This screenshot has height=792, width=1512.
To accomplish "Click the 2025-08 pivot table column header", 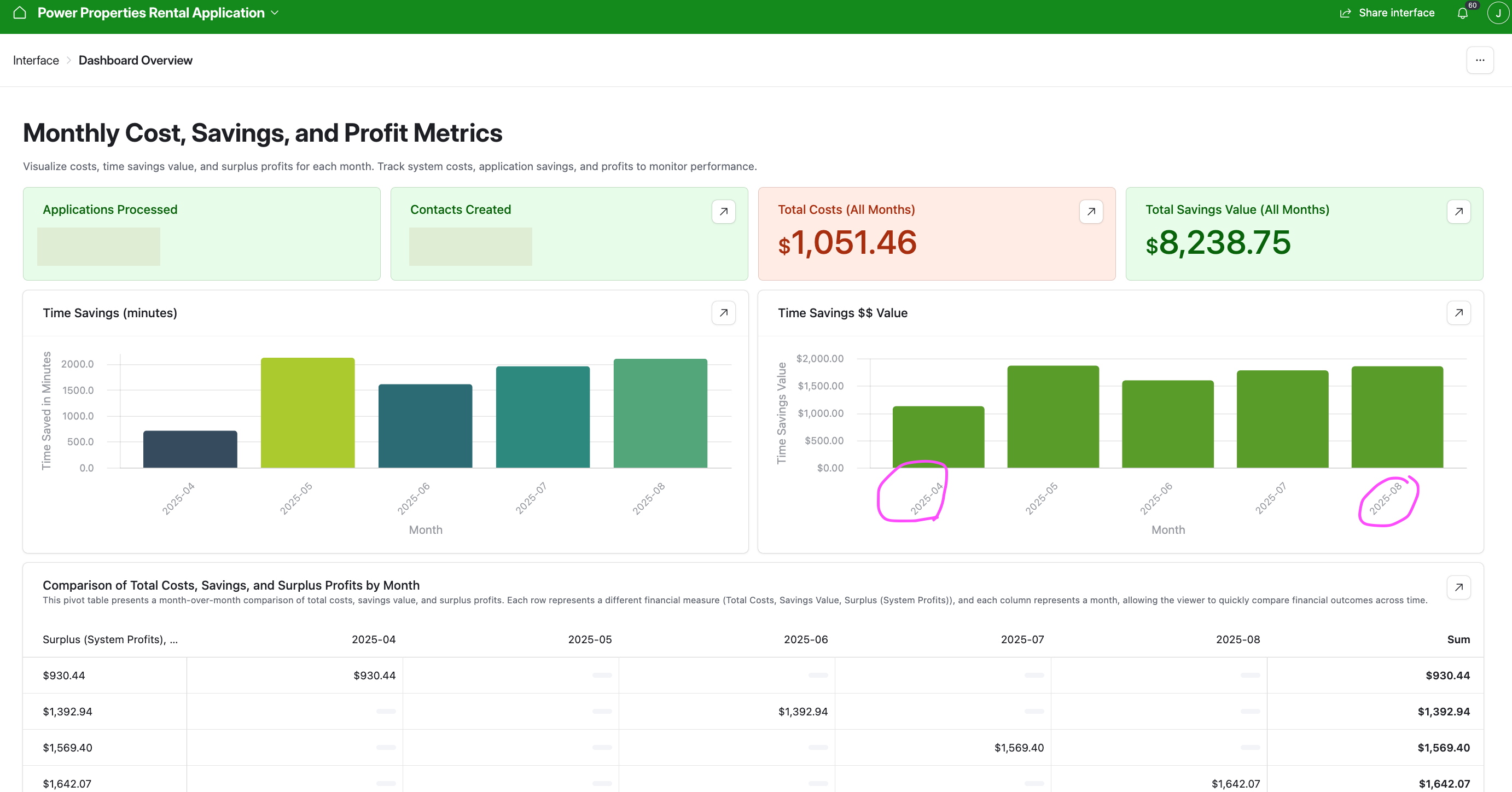I will pos(1237,639).
